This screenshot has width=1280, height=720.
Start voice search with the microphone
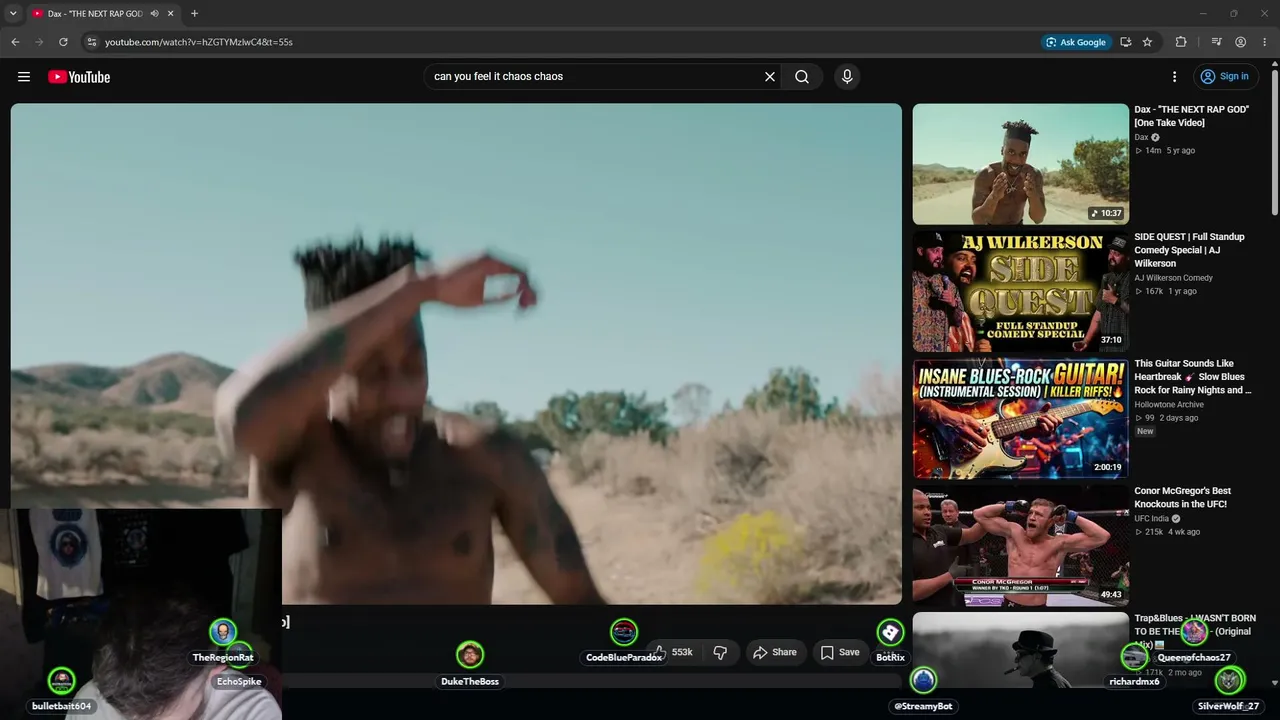click(847, 77)
